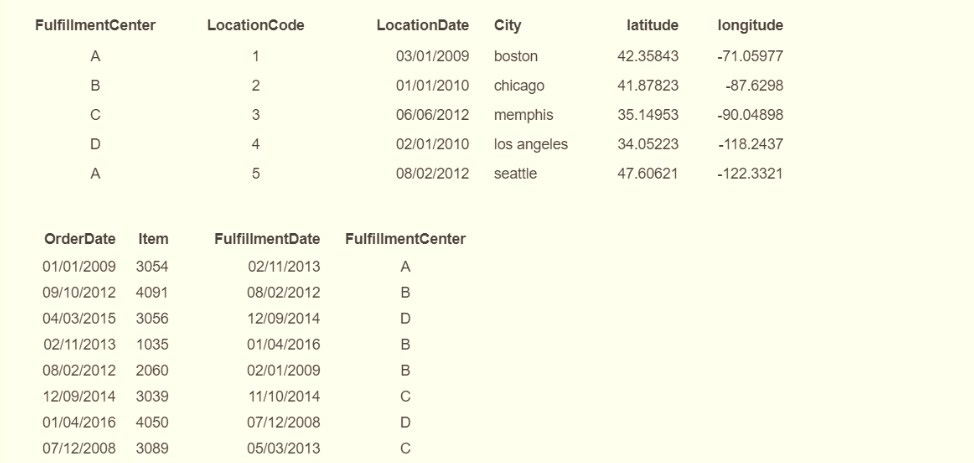Select the OrderDate column header
The image size is (974, 463).
pyautogui.click(x=81, y=239)
